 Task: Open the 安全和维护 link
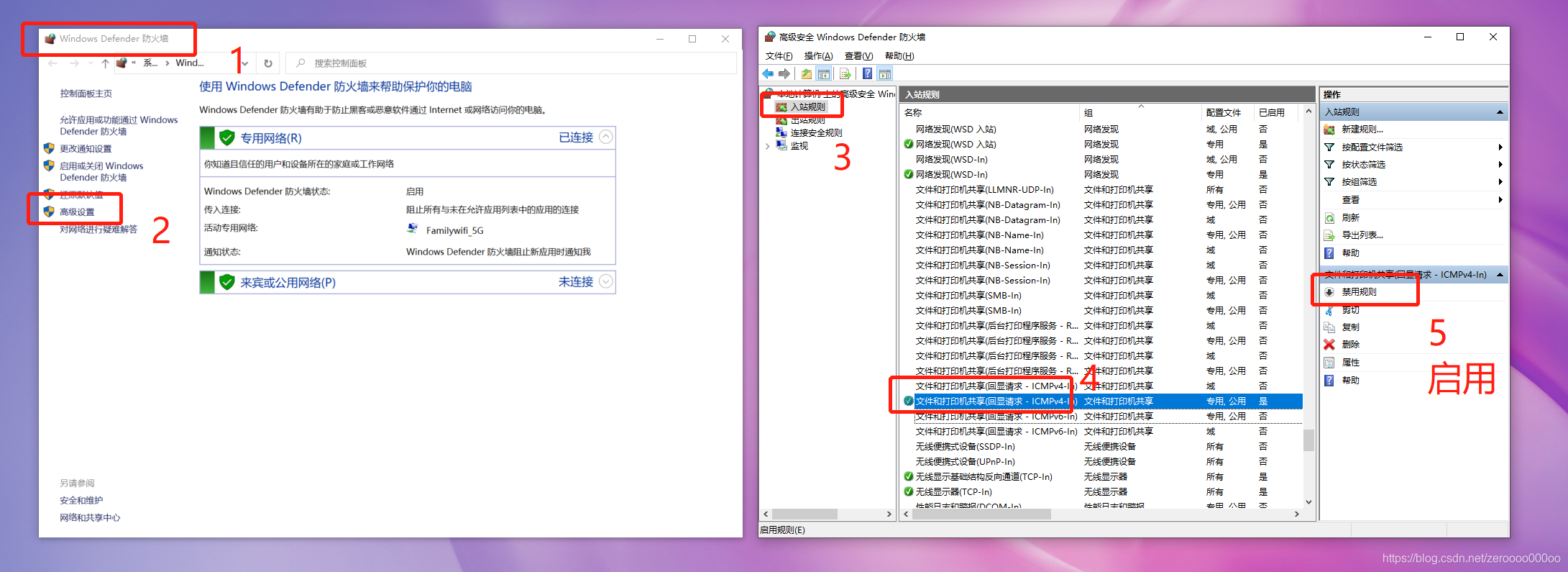(81, 501)
